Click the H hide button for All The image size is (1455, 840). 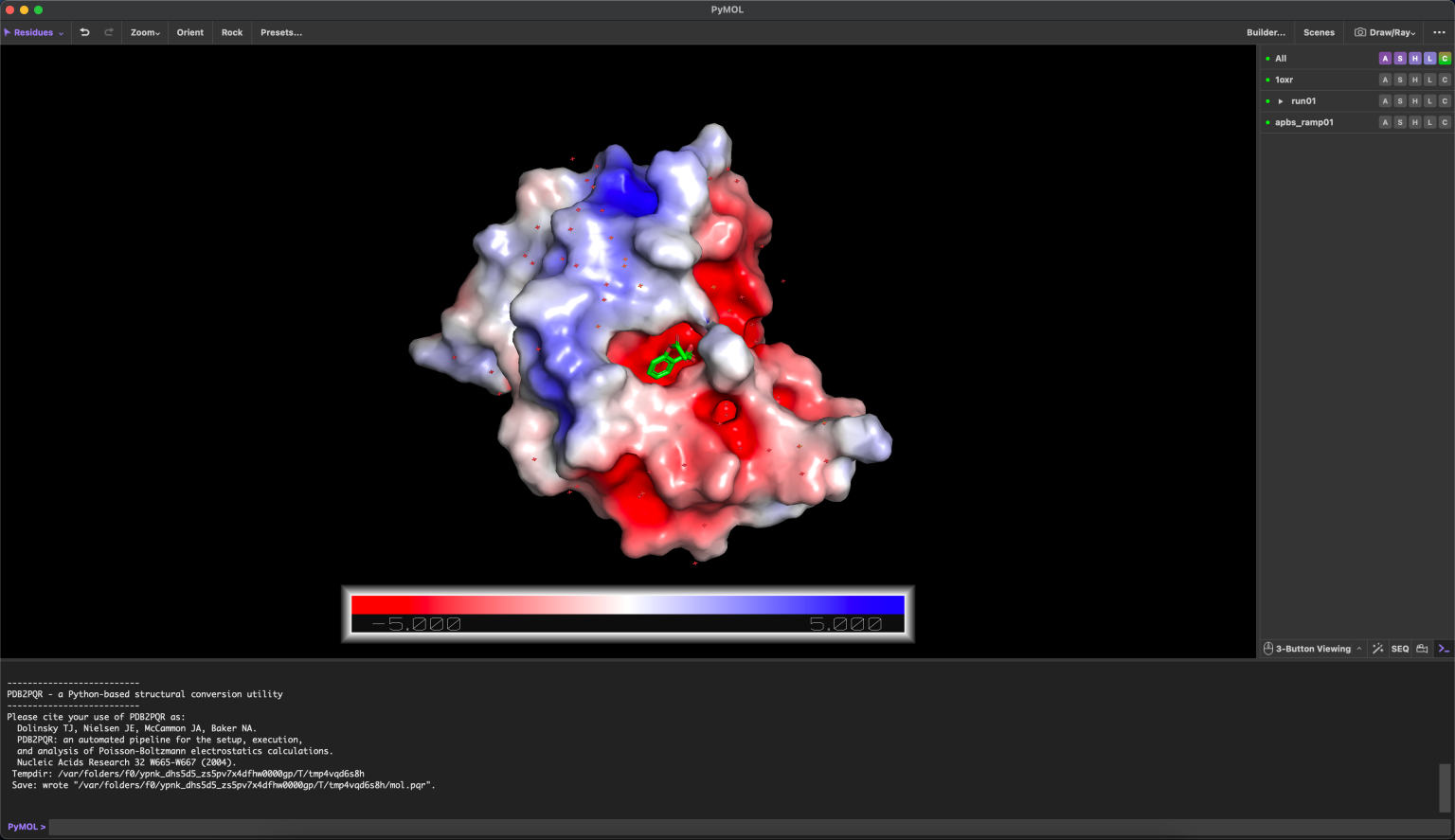(1415, 59)
